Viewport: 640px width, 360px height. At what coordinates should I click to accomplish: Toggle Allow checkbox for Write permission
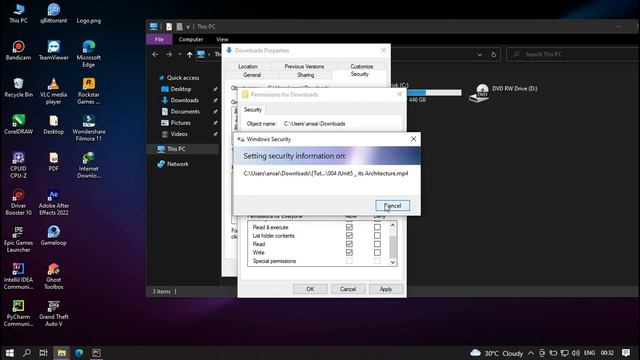click(x=349, y=253)
